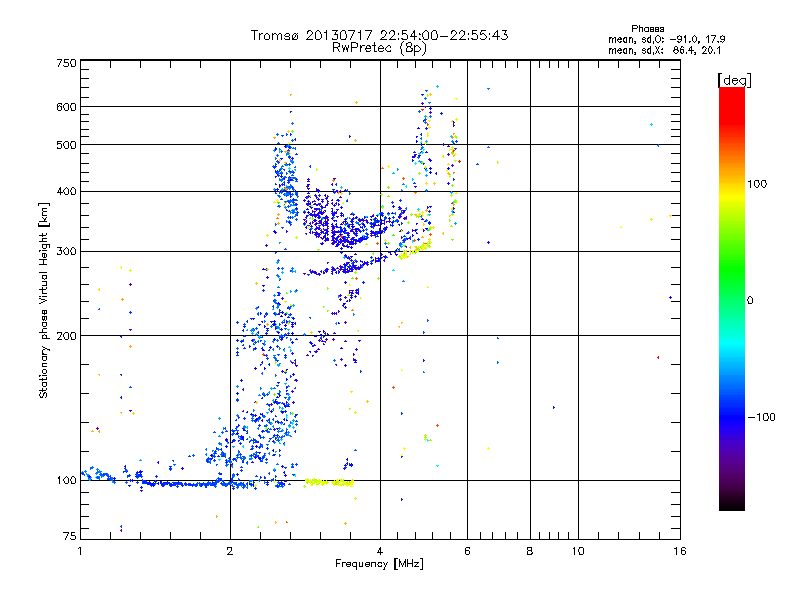Click the 'Phases' header text
Image resolution: width=800 pixels, height=600 pixels.
click(x=647, y=29)
